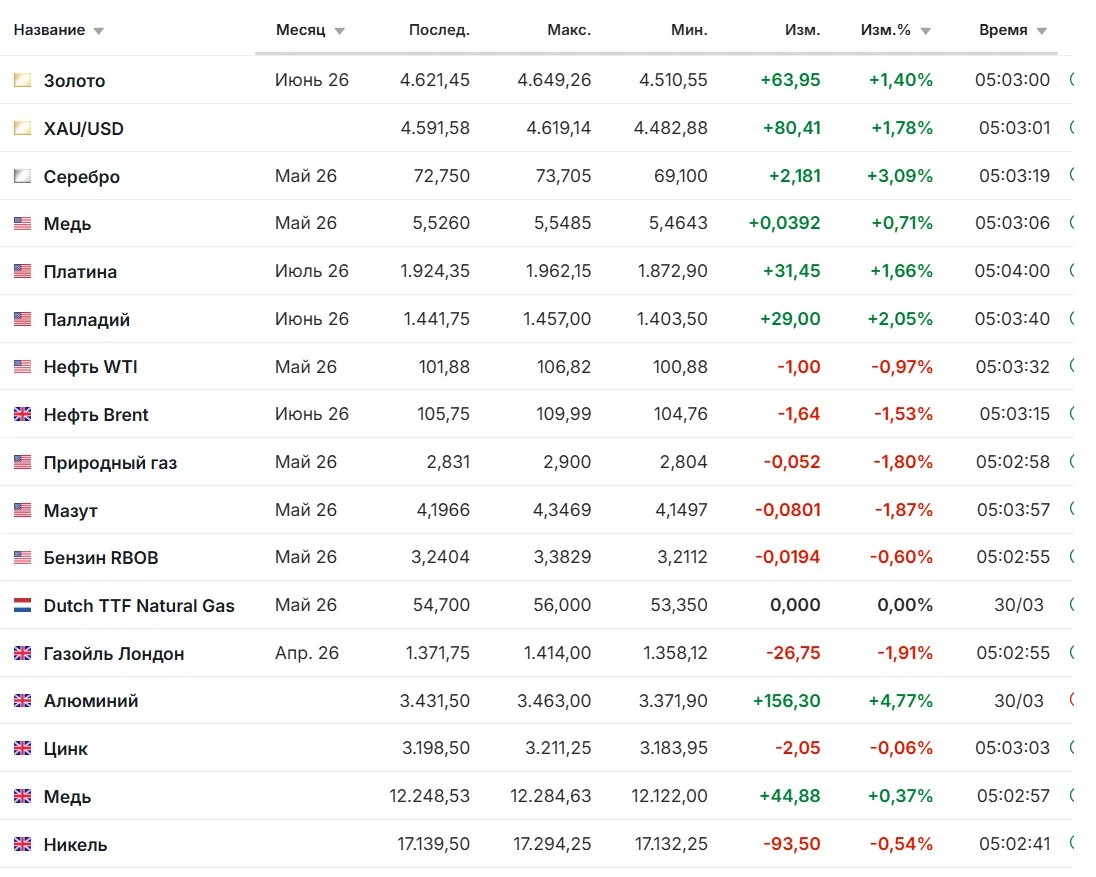Image resolution: width=1096 pixels, height=877 pixels.
Task: Open the Палладий commodity link
Action: tap(87, 319)
